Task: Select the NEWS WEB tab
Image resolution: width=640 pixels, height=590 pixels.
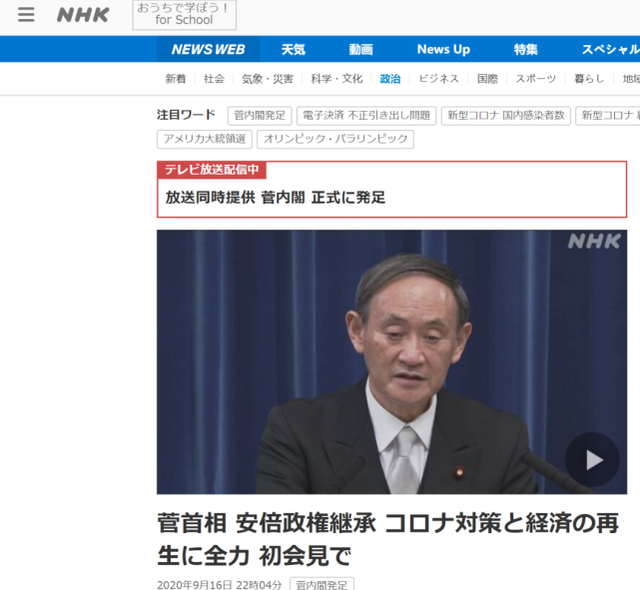Action: click(208, 49)
